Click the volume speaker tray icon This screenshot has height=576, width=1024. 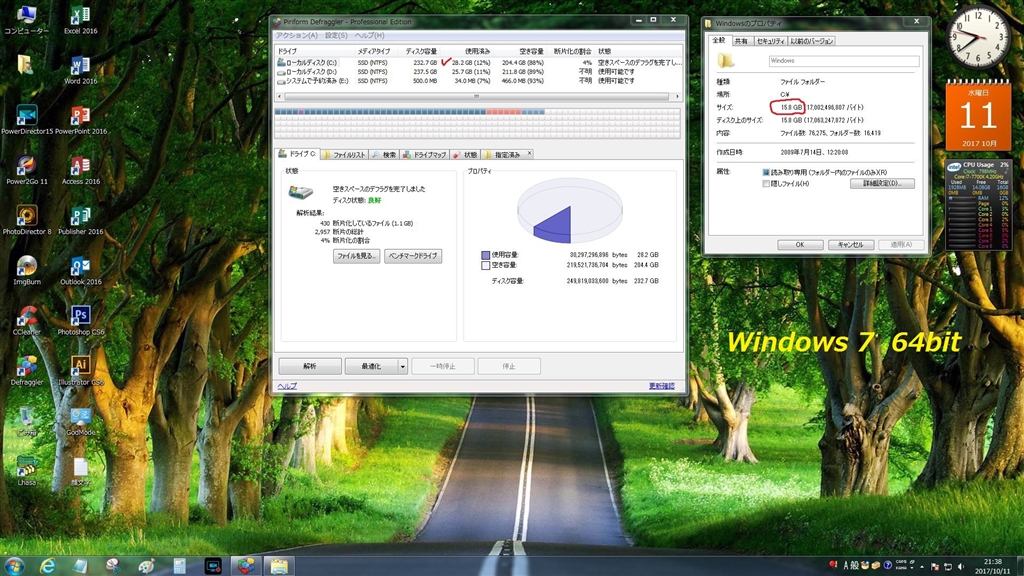(961, 566)
